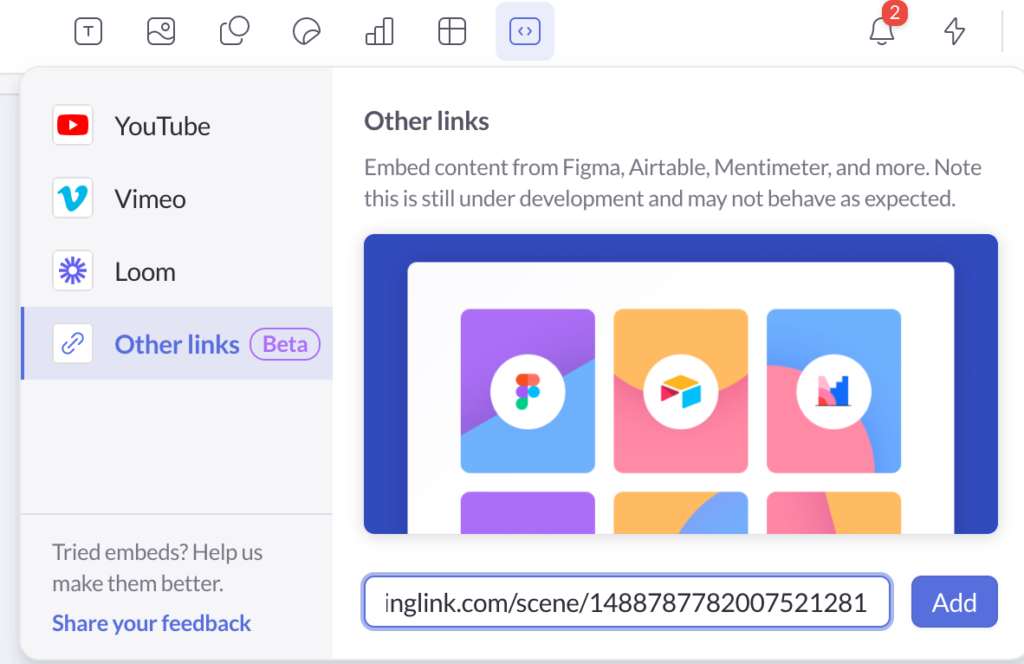Select the Table insert tool
This screenshot has width=1024, height=664.
[452, 31]
